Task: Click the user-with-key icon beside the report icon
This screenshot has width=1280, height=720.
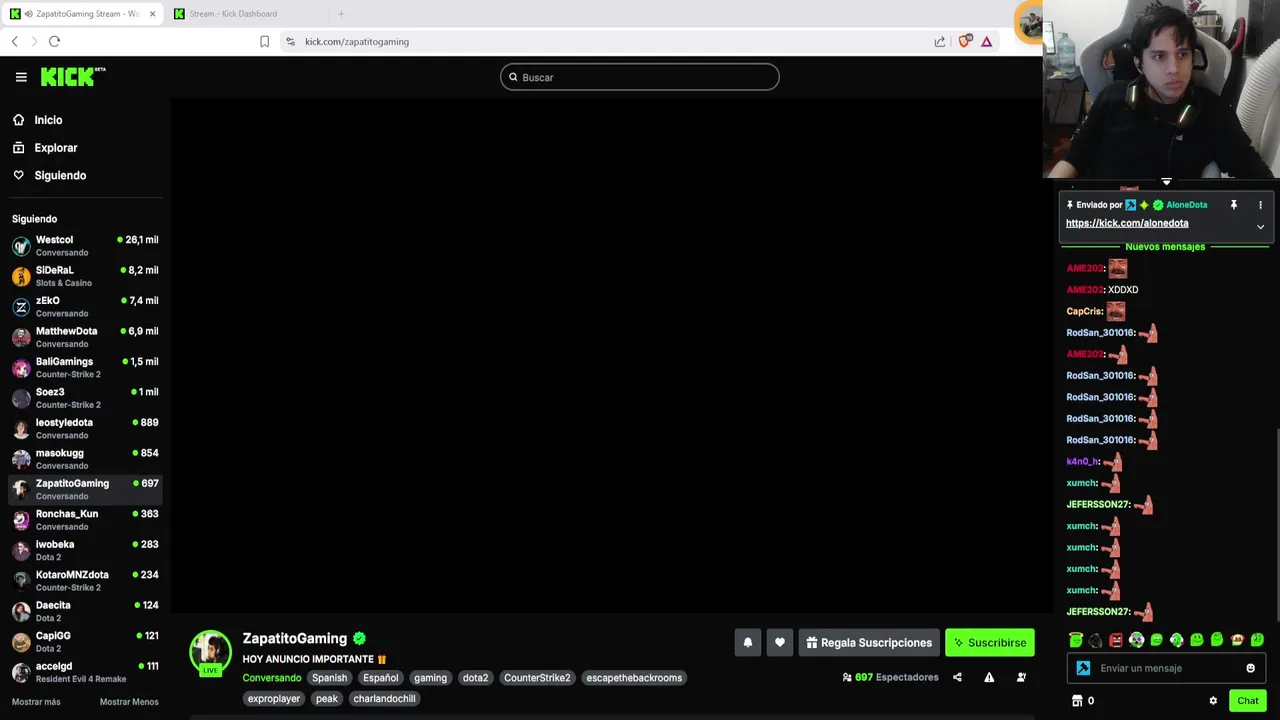Action: point(1021,677)
